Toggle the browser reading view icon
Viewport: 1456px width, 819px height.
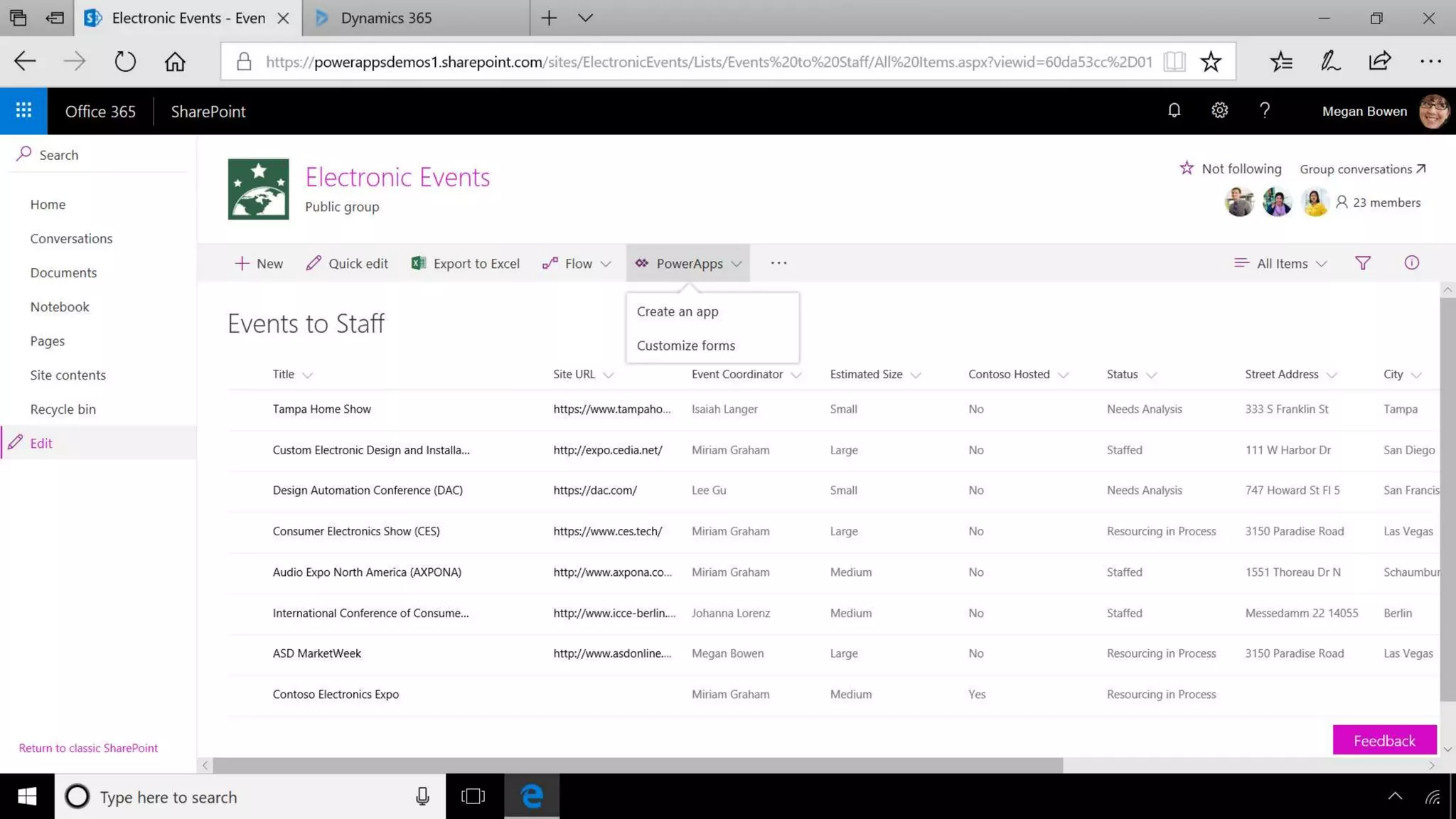(1174, 62)
